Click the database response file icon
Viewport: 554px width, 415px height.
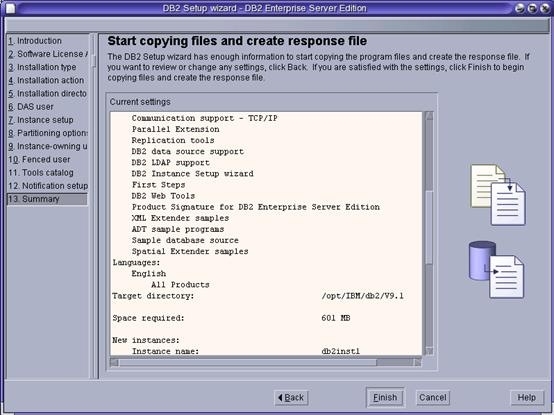click(x=496, y=269)
